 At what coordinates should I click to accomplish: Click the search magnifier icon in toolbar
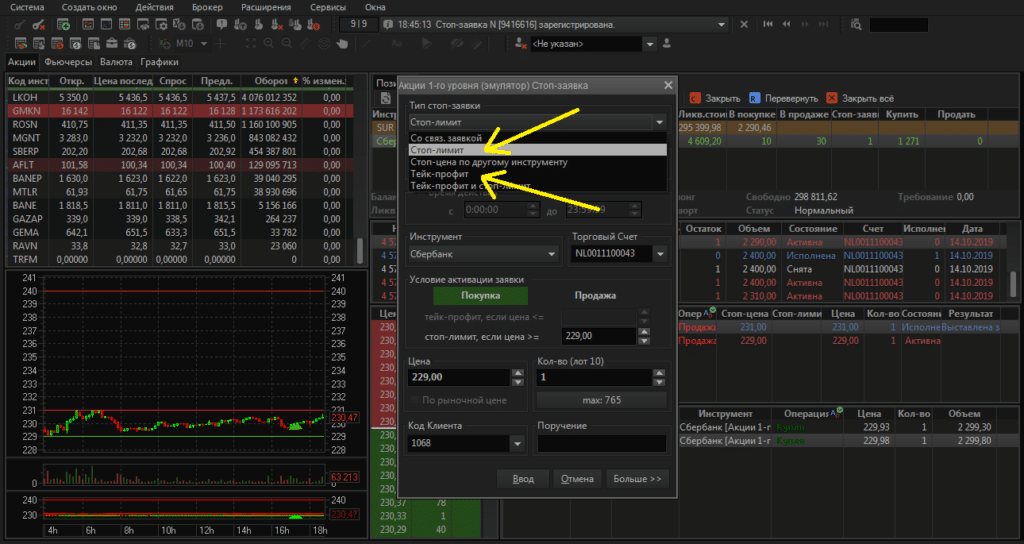[x=858, y=24]
